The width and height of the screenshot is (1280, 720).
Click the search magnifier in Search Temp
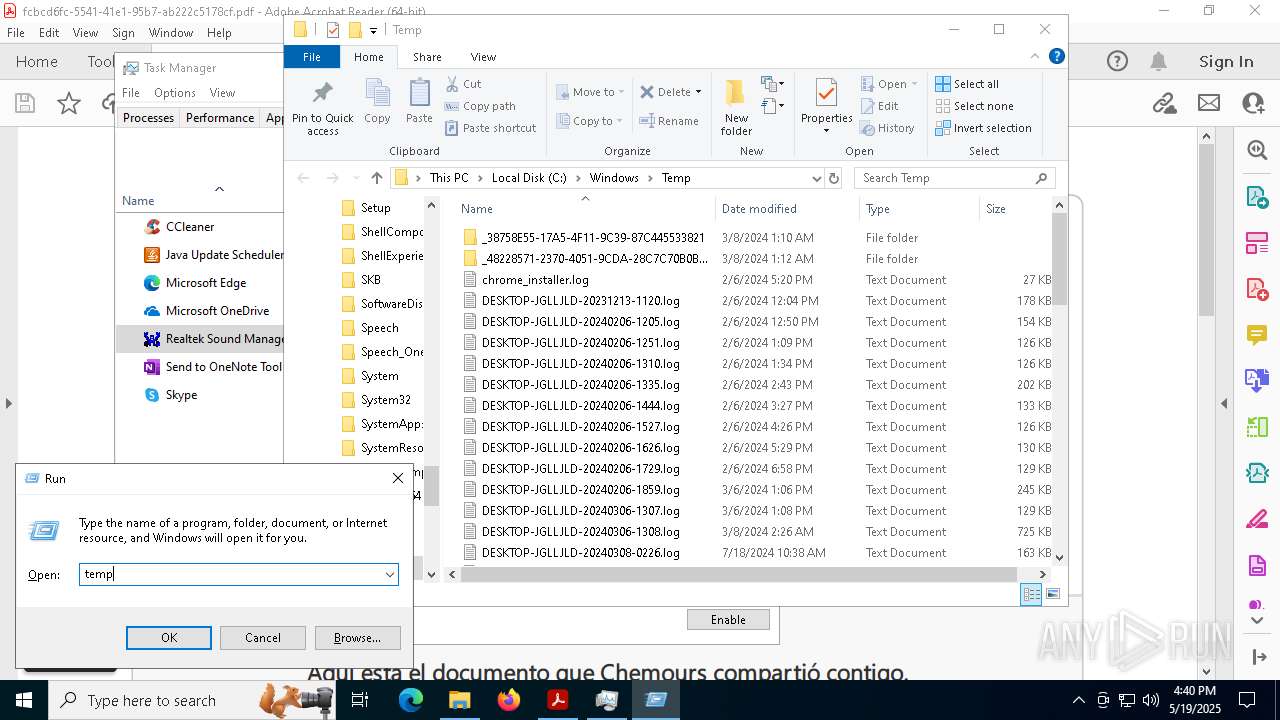[1041, 178]
